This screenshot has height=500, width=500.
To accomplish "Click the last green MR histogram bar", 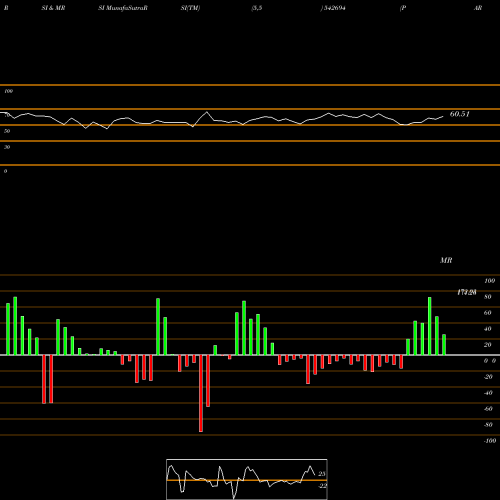I will point(444,345).
